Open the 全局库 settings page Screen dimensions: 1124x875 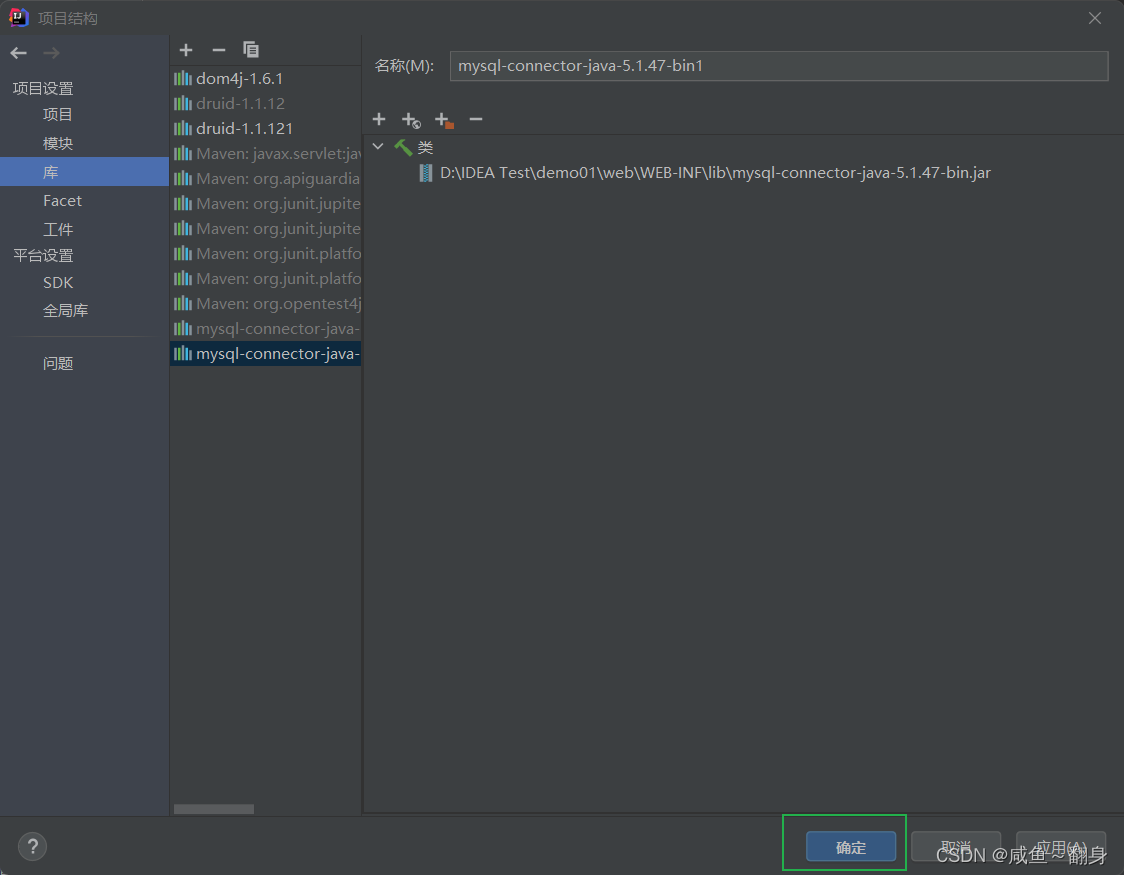(65, 310)
